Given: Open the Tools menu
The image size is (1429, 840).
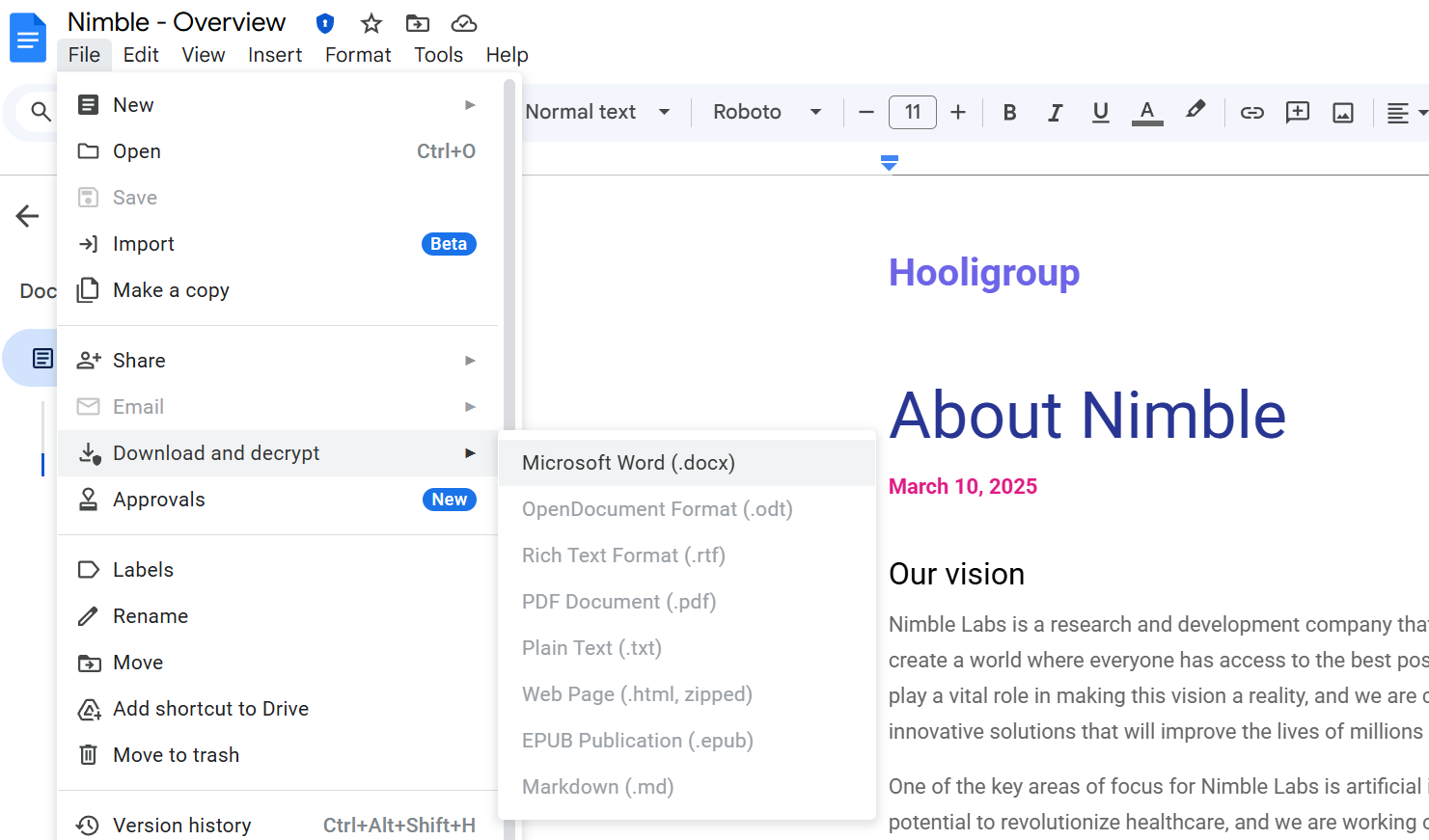Looking at the screenshot, I should (x=438, y=55).
